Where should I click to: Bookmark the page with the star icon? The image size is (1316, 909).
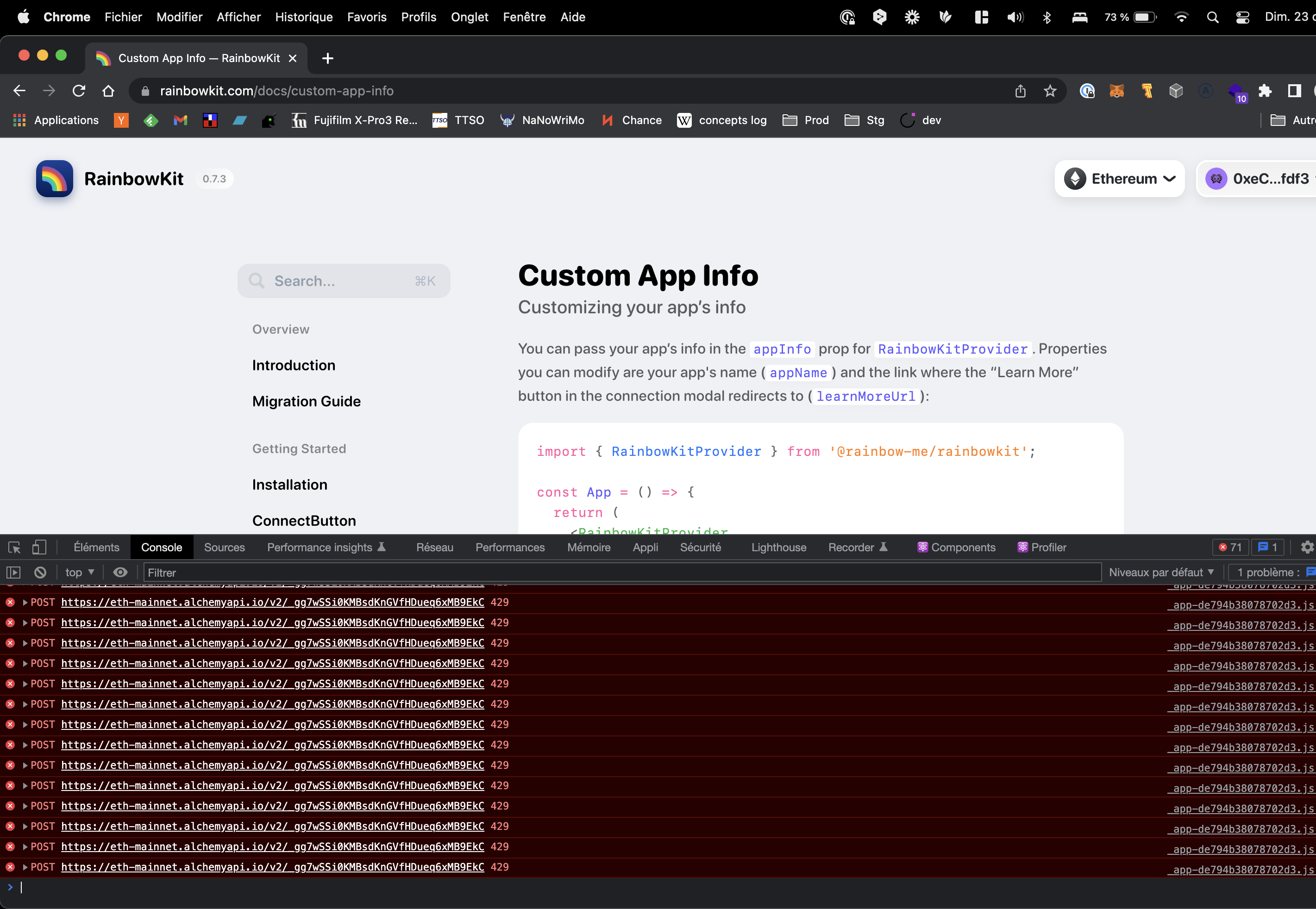(x=1050, y=91)
